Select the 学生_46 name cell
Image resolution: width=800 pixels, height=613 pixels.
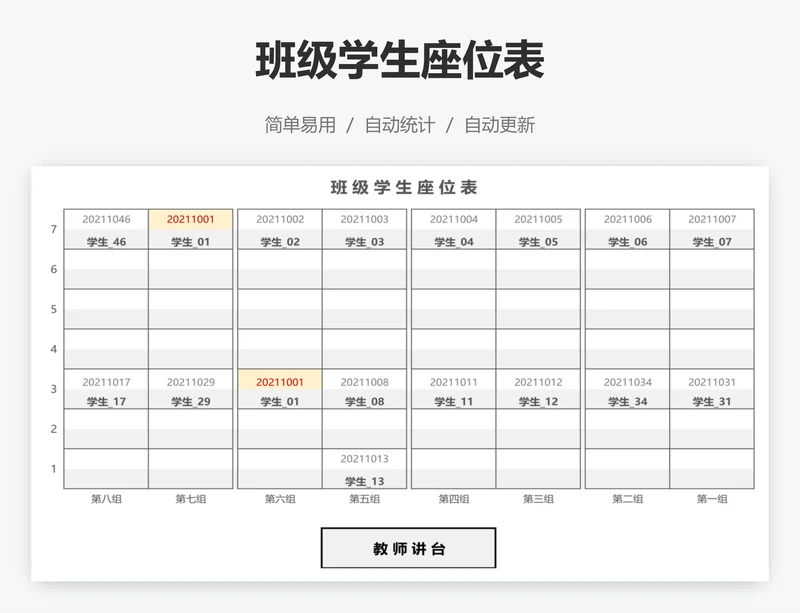(x=106, y=239)
